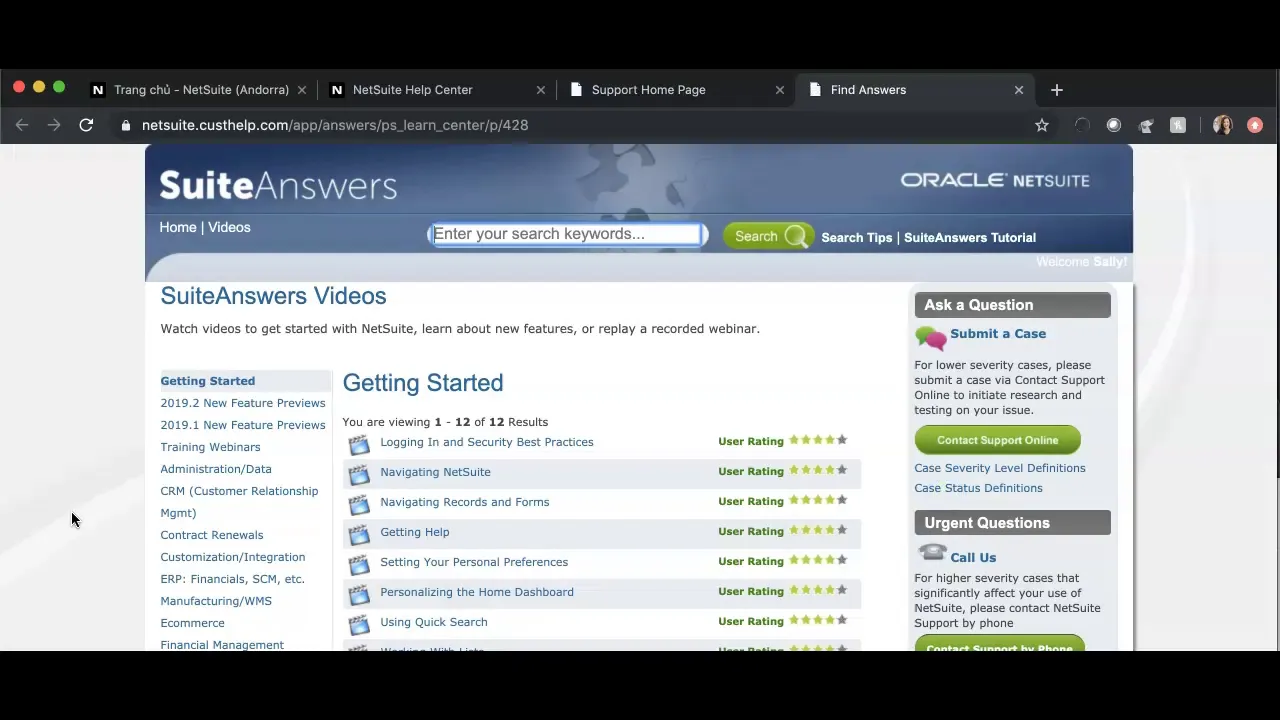Click the profile avatar in Chrome toolbar

click(1223, 125)
